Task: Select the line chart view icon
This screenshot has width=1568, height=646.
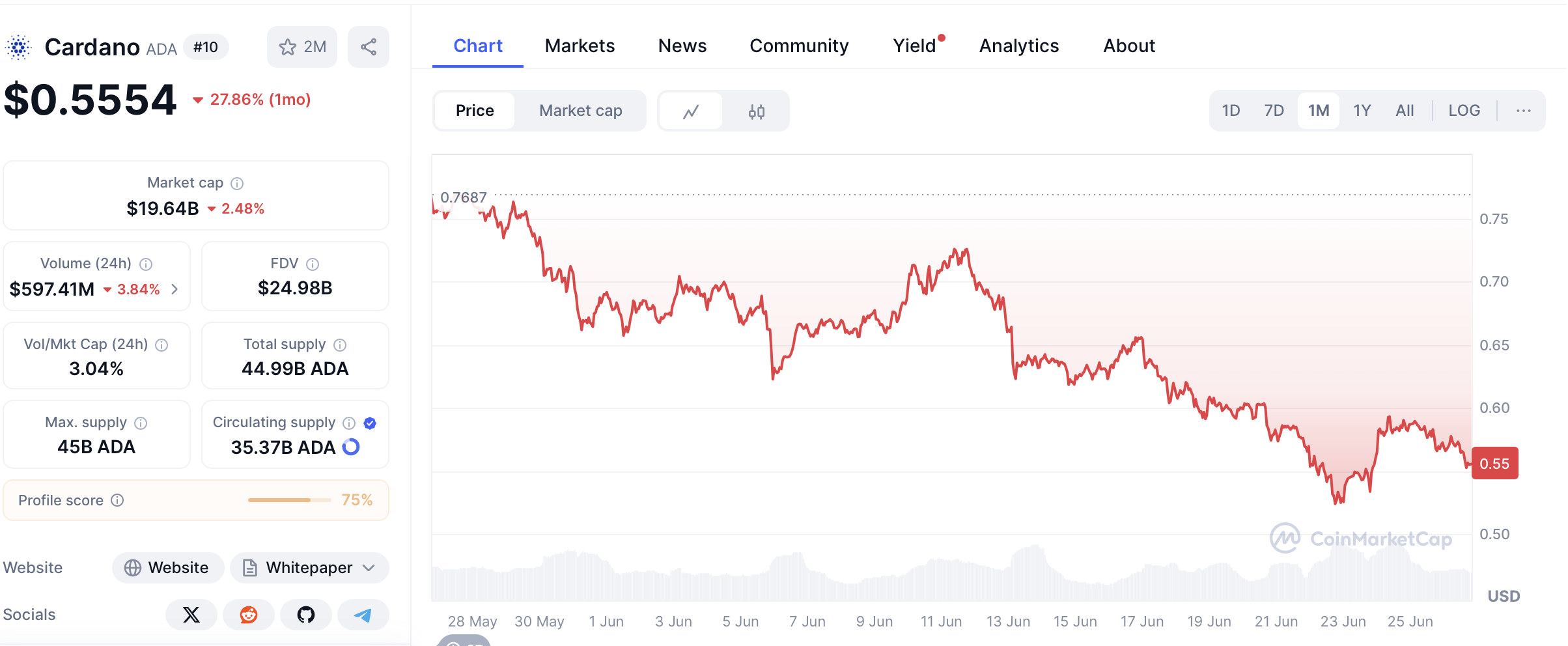Action: tap(691, 111)
